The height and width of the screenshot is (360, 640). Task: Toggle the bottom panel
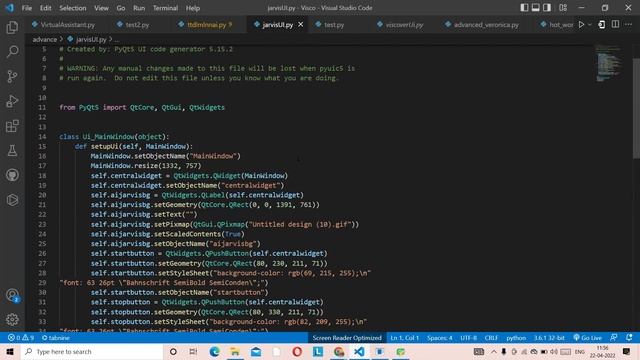pos(536,8)
